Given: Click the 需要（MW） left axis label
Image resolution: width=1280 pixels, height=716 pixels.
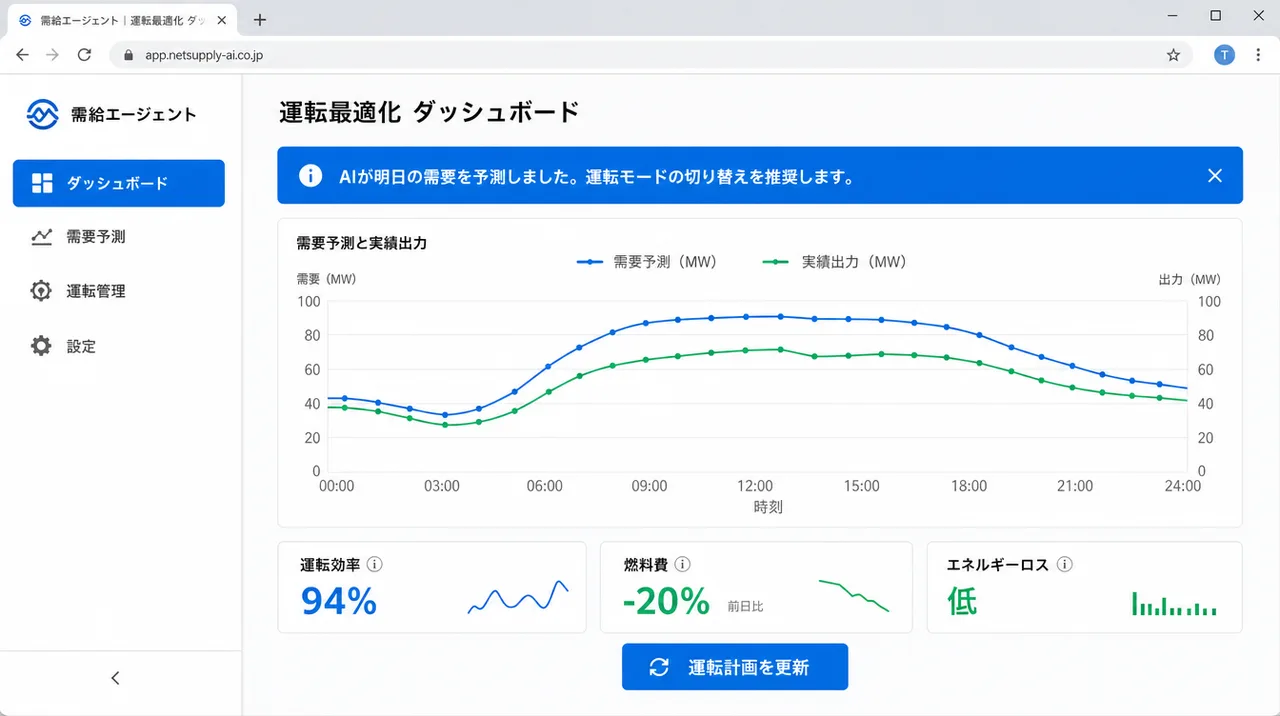Looking at the screenshot, I should [x=326, y=279].
